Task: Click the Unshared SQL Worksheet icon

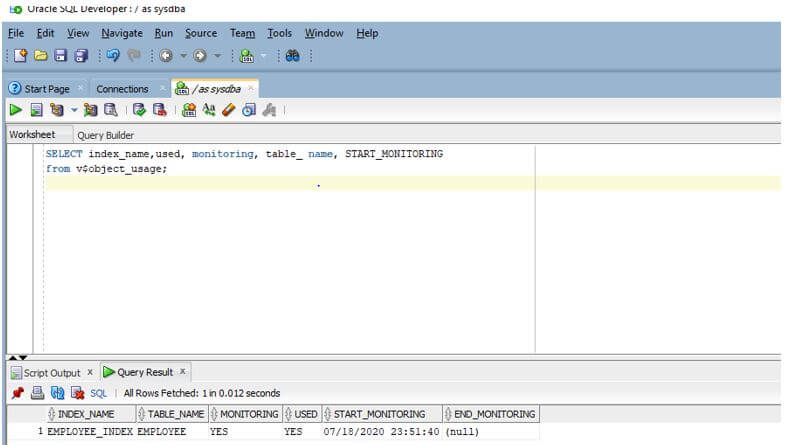Action: tap(189, 110)
